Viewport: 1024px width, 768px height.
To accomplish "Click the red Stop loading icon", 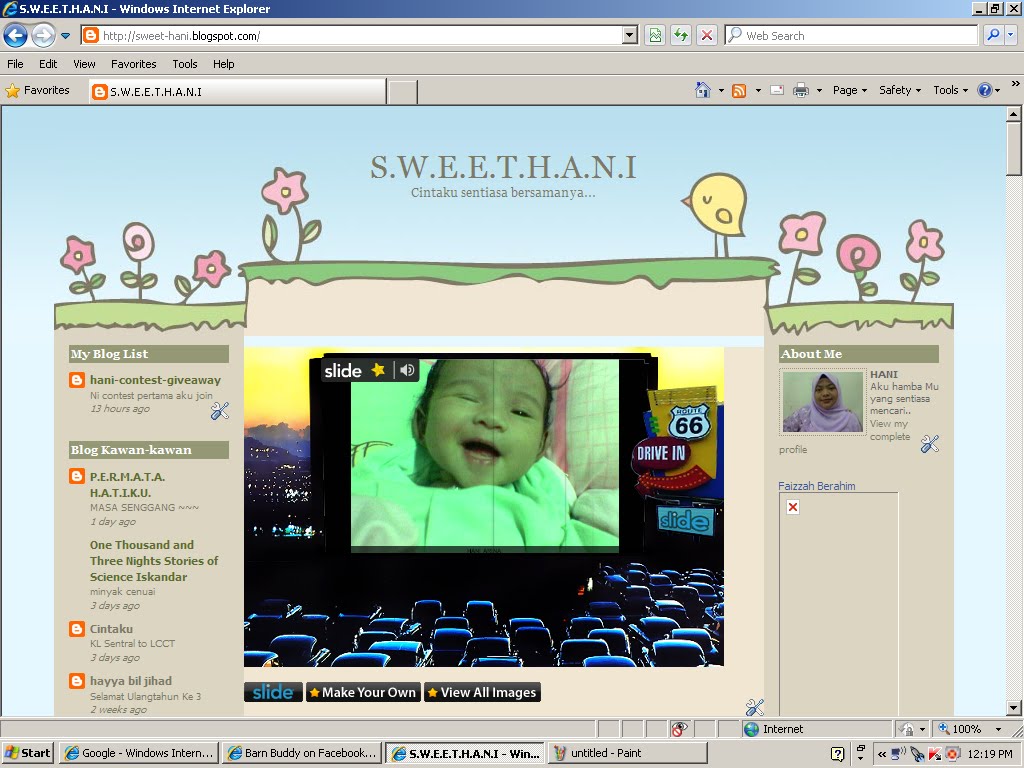I will coord(707,36).
